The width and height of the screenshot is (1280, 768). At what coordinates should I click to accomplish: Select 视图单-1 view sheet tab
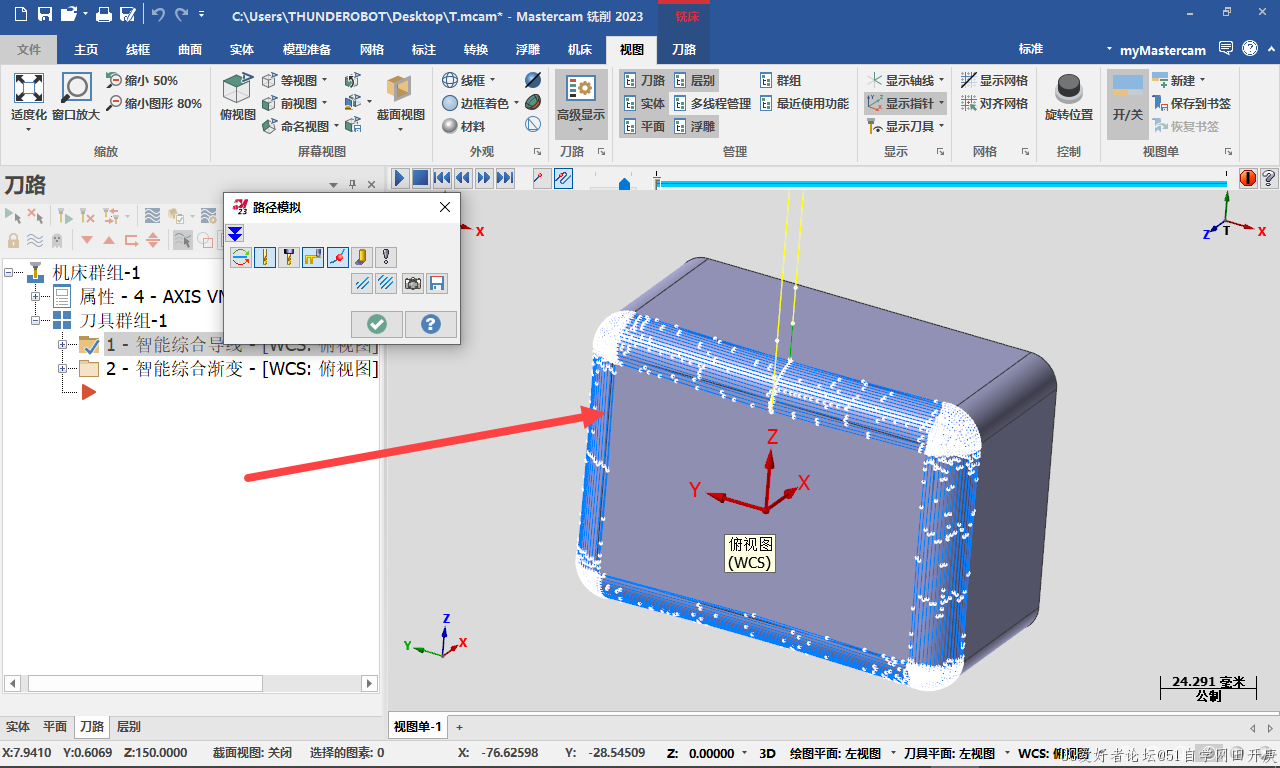(418, 727)
